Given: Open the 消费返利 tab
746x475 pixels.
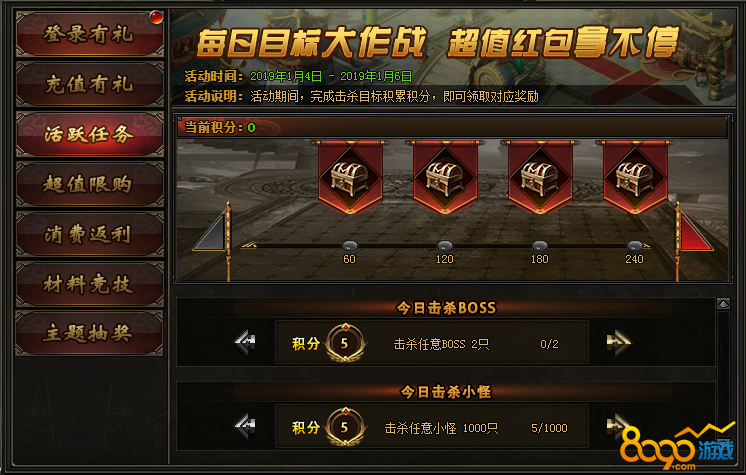Looking at the screenshot, I should pos(89,234).
